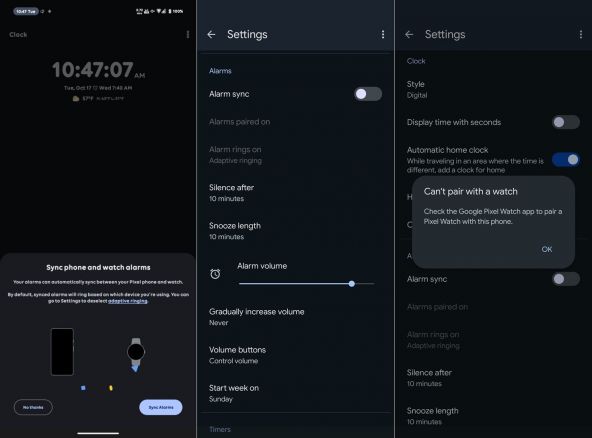The height and width of the screenshot is (438, 592).
Task: Follow the adaptive ringing link
Action: click(128, 301)
